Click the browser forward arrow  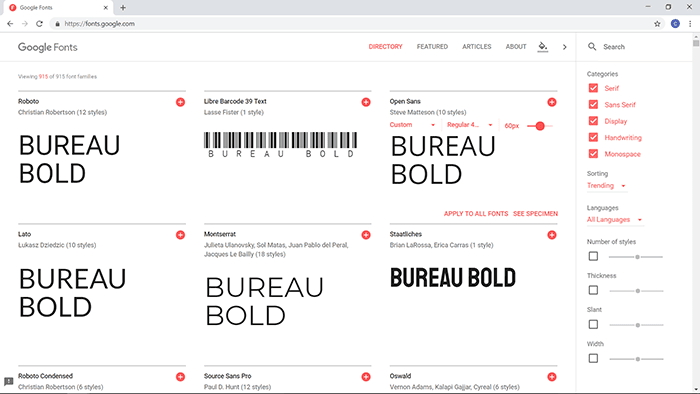pos(25,24)
